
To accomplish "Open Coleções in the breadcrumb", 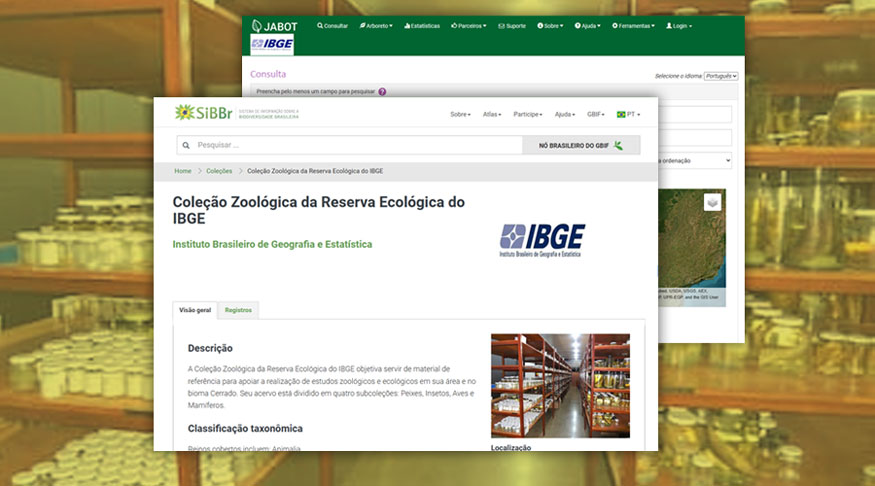I will click(x=219, y=171).
